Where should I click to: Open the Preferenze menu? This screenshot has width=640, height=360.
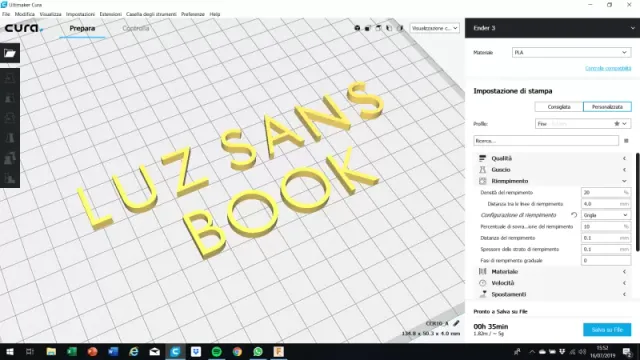click(x=193, y=14)
